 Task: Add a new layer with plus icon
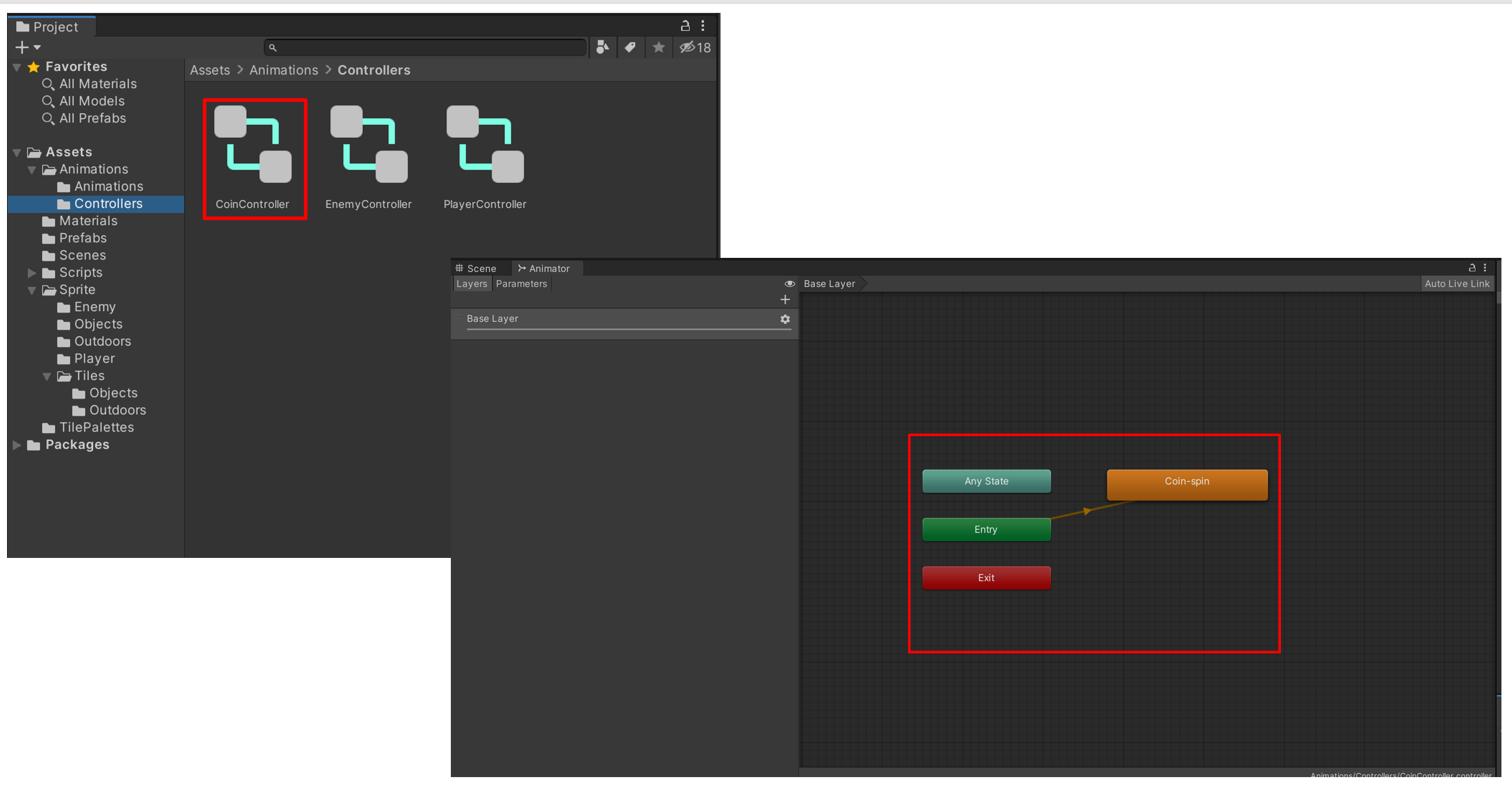pos(785,299)
